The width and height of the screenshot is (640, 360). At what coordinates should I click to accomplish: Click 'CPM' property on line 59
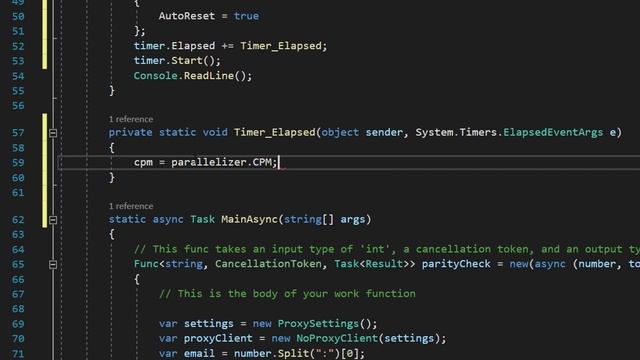point(262,162)
